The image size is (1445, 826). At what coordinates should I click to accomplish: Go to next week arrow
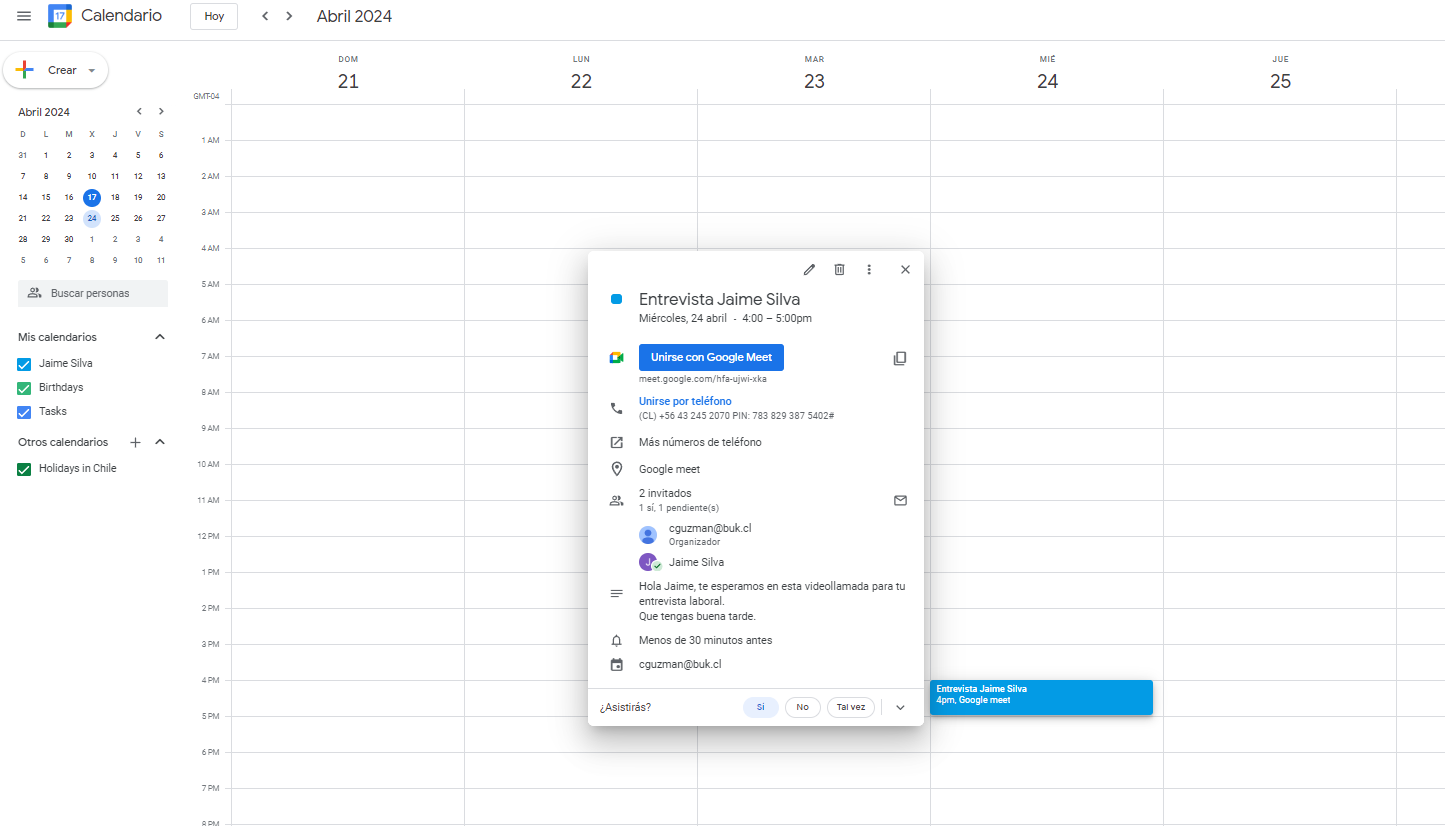tap(289, 16)
